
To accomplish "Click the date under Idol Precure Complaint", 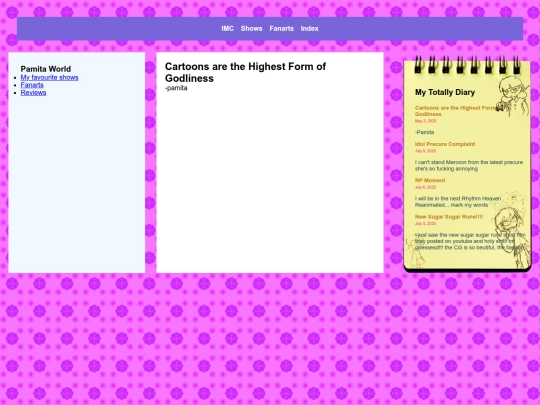I will pyautogui.click(x=425, y=151).
